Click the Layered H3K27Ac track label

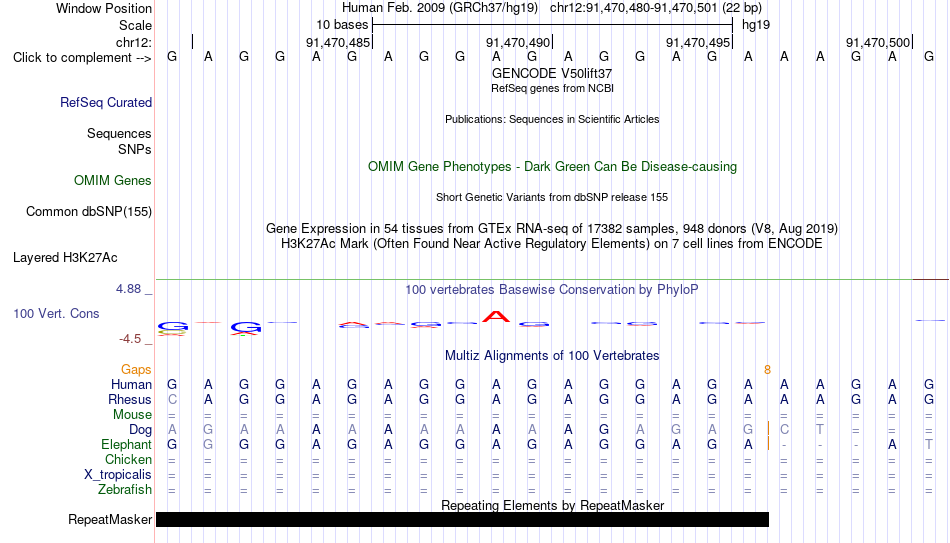[x=65, y=258]
